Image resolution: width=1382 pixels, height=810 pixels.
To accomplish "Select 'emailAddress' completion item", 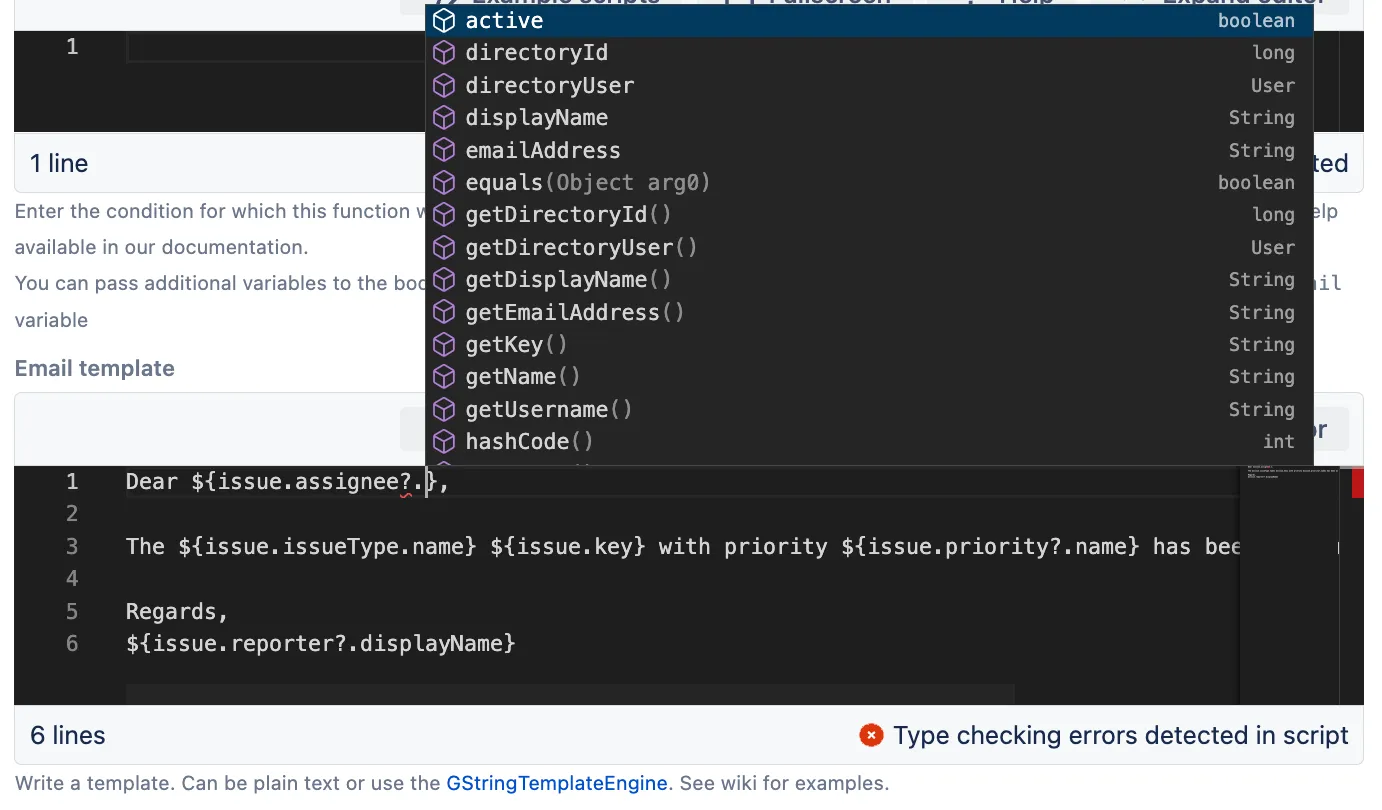I will [x=869, y=151].
